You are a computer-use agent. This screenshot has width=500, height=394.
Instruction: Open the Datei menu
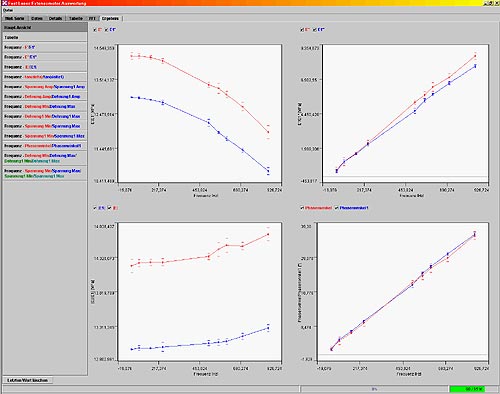8,10
